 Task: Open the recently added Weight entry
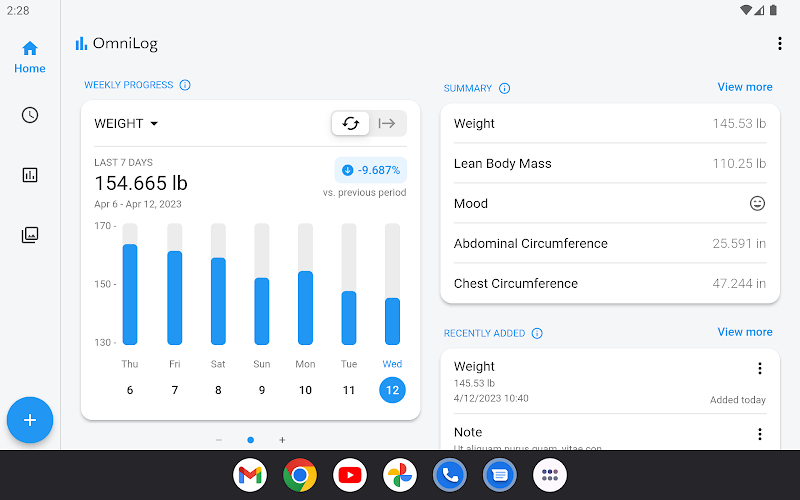610,382
